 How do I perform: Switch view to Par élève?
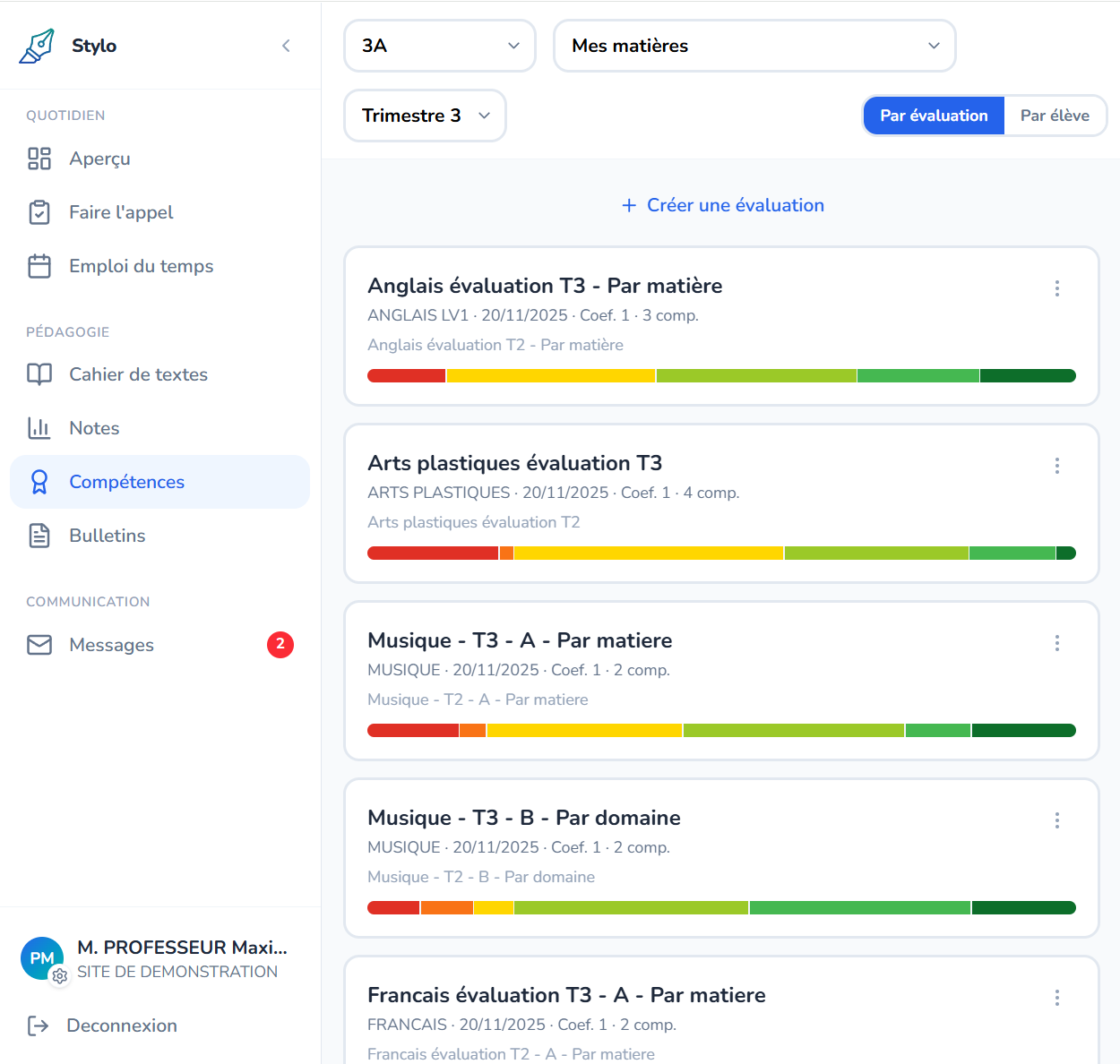1055,116
